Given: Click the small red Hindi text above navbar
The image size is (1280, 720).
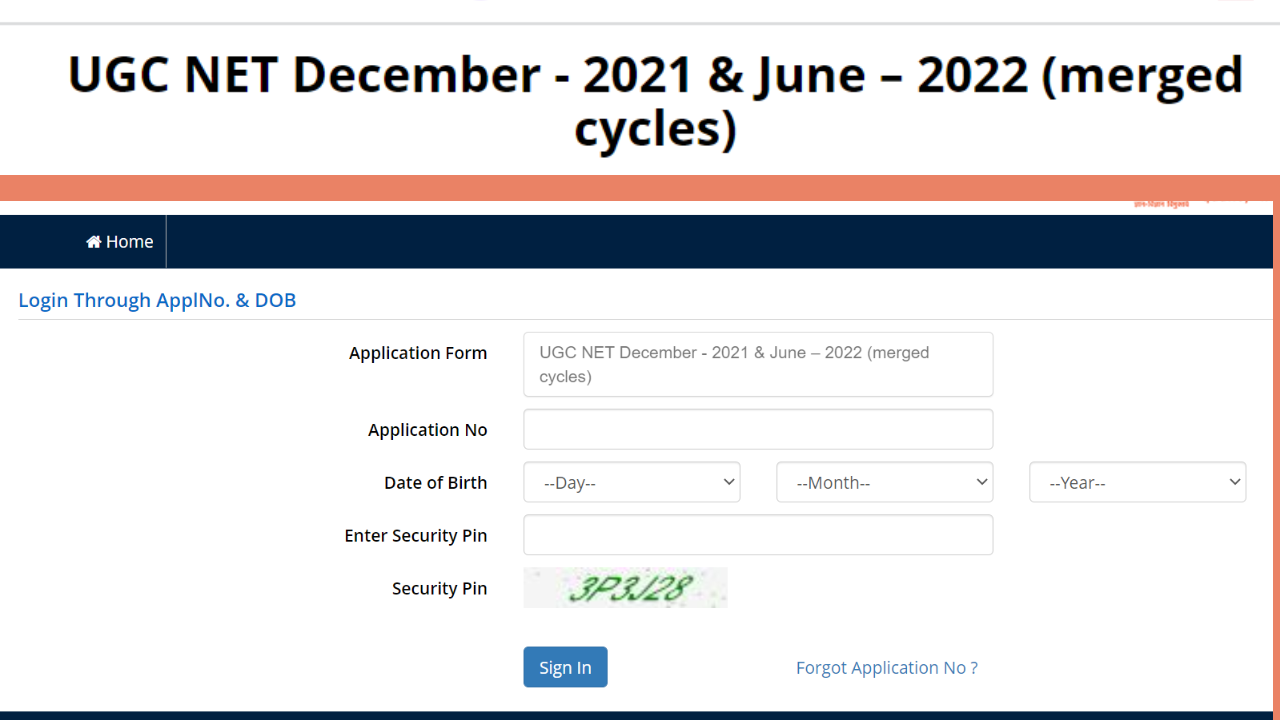Looking at the screenshot, I should click(1161, 205).
